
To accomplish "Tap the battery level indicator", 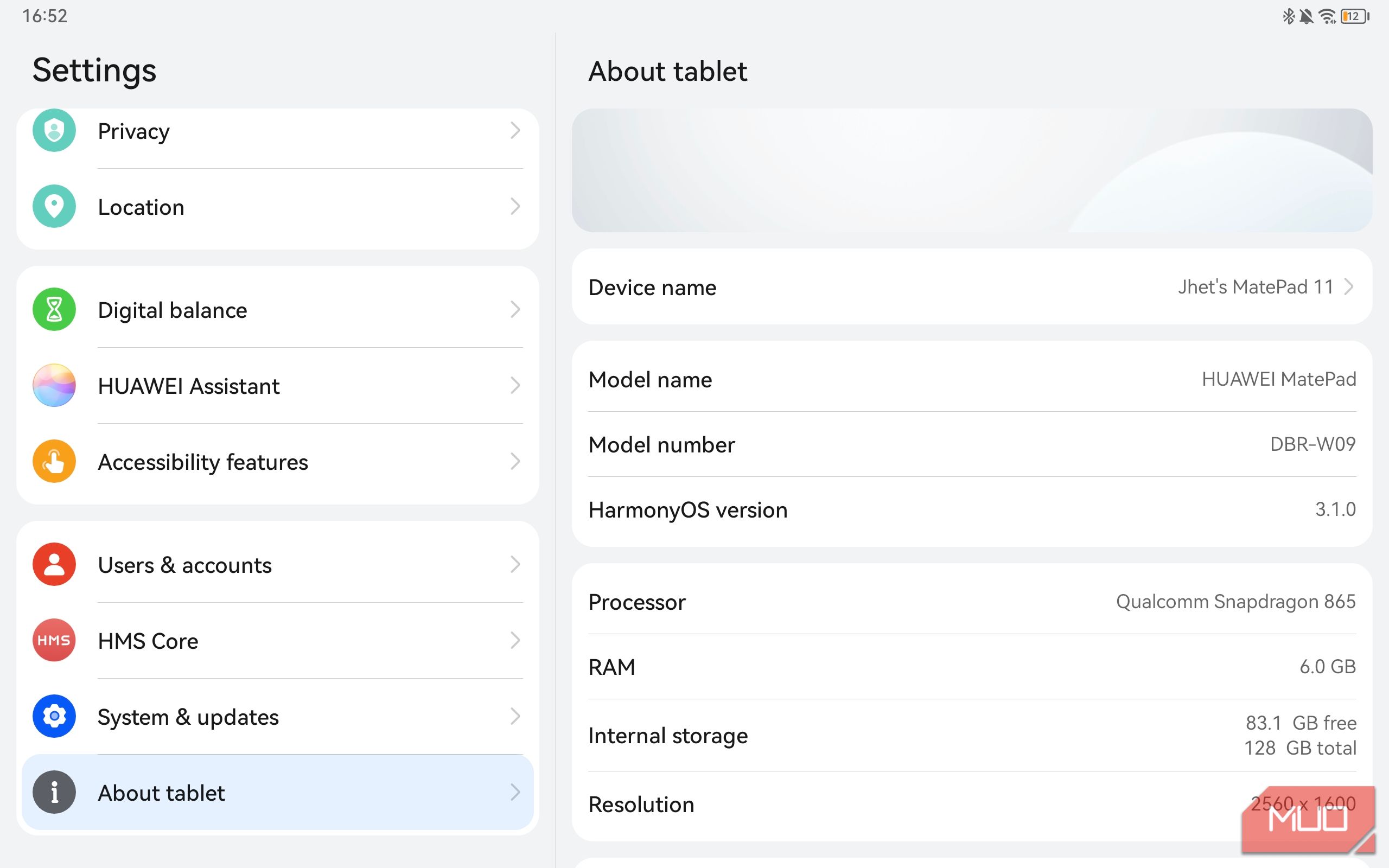I will coord(1355,16).
